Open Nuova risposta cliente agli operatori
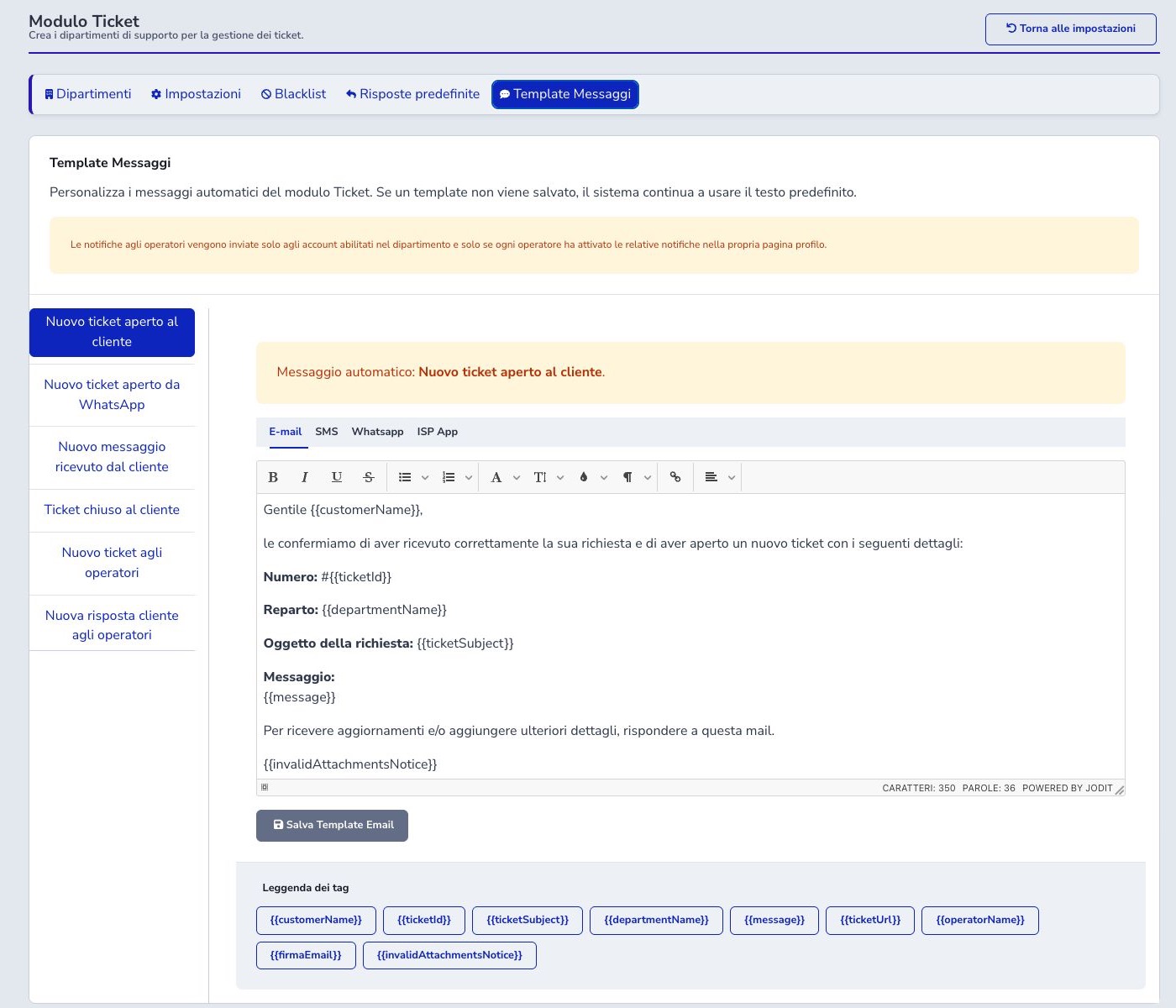 tap(112, 625)
